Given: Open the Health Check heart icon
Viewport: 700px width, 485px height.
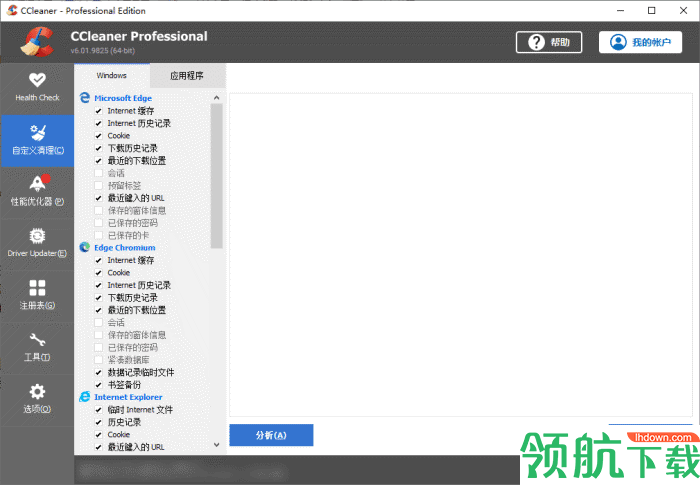Looking at the screenshot, I should coord(37,79).
